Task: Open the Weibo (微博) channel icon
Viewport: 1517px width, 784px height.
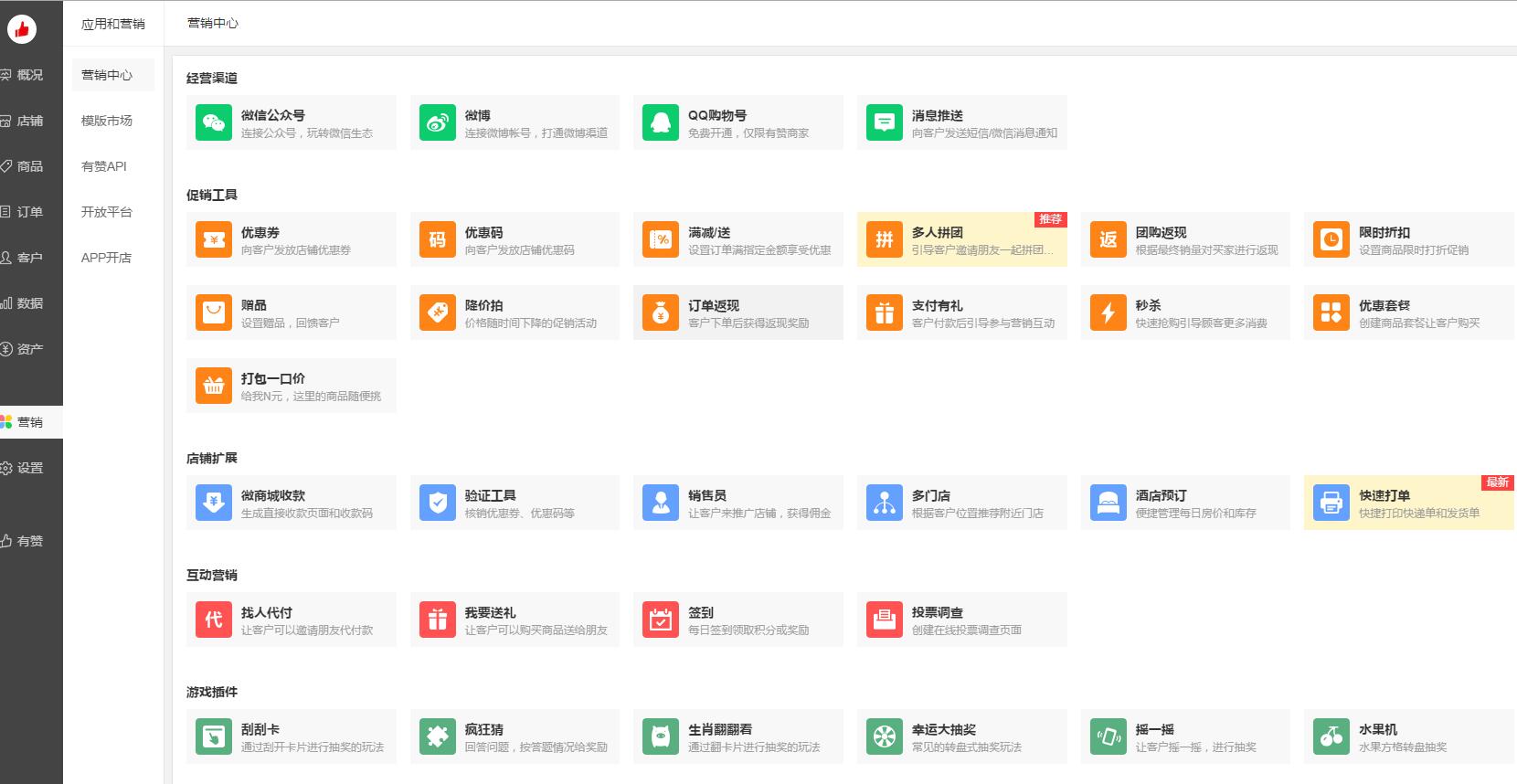Action: [x=438, y=122]
